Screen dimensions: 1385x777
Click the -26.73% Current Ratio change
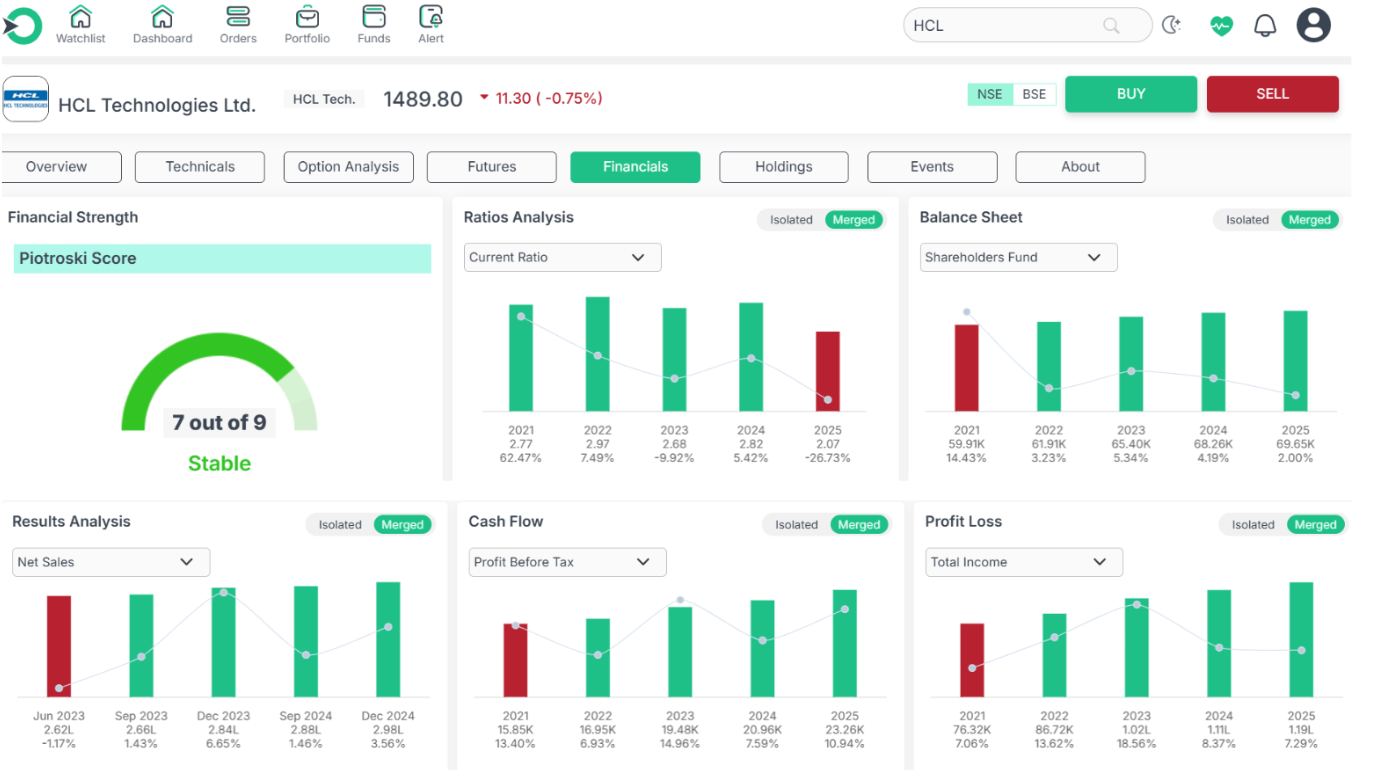coord(828,458)
